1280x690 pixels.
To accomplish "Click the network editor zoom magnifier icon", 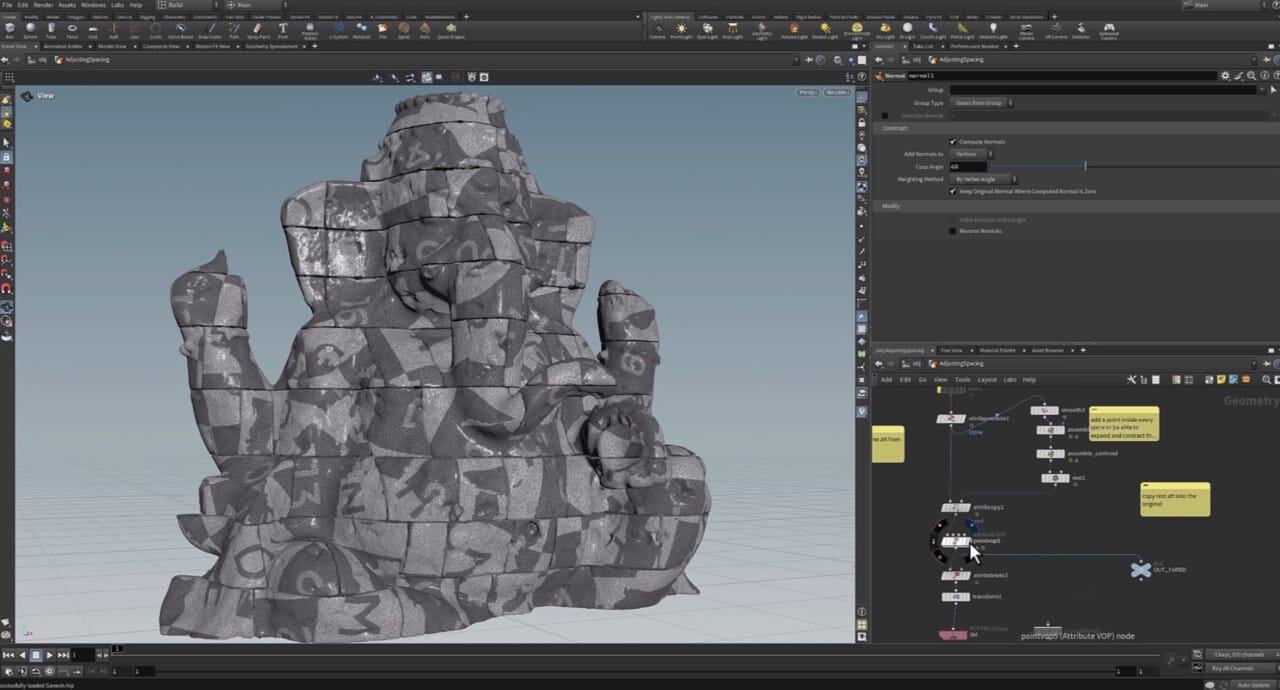I will point(1267,380).
